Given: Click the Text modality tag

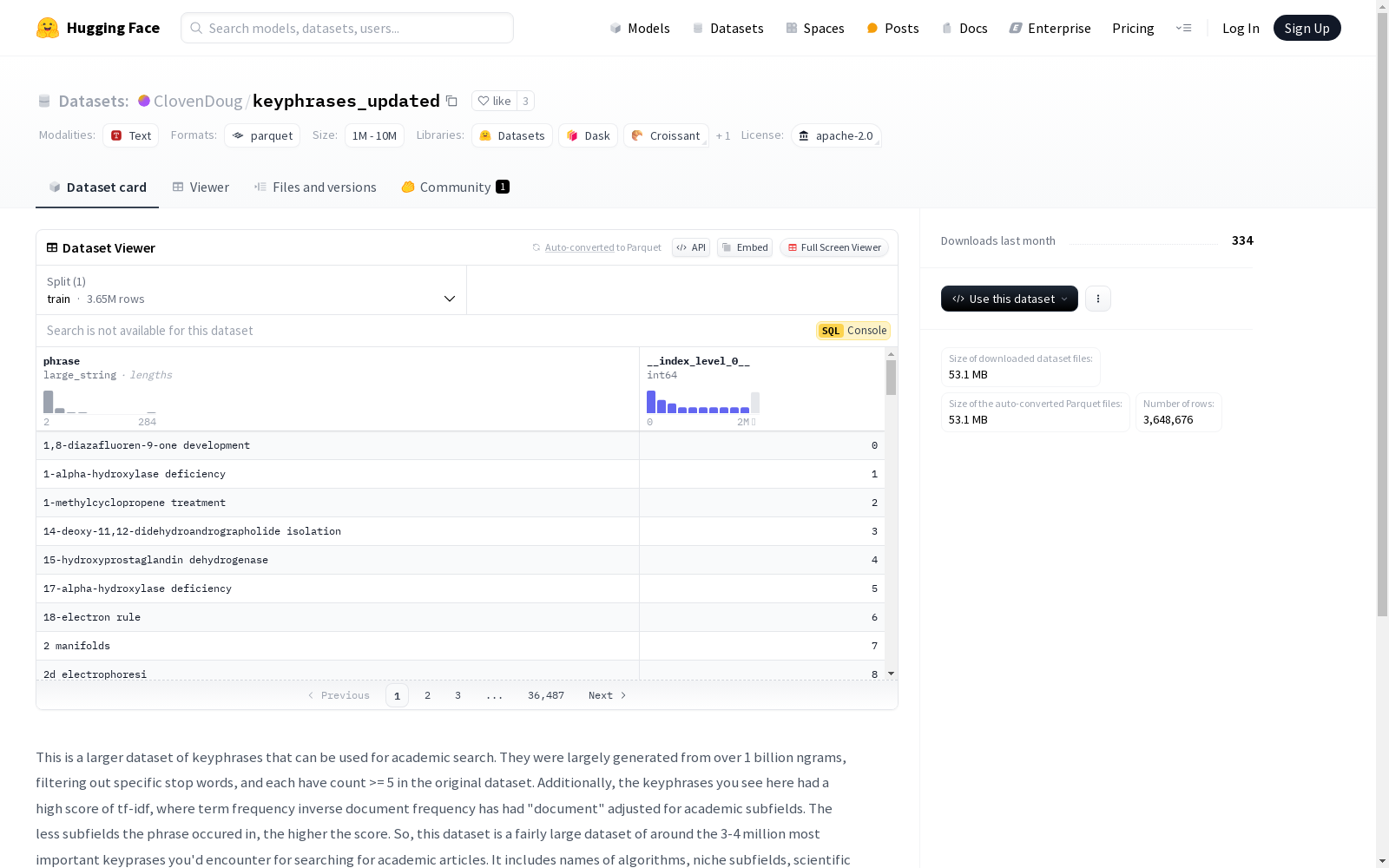Looking at the screenshot, I should coord(131,135).
